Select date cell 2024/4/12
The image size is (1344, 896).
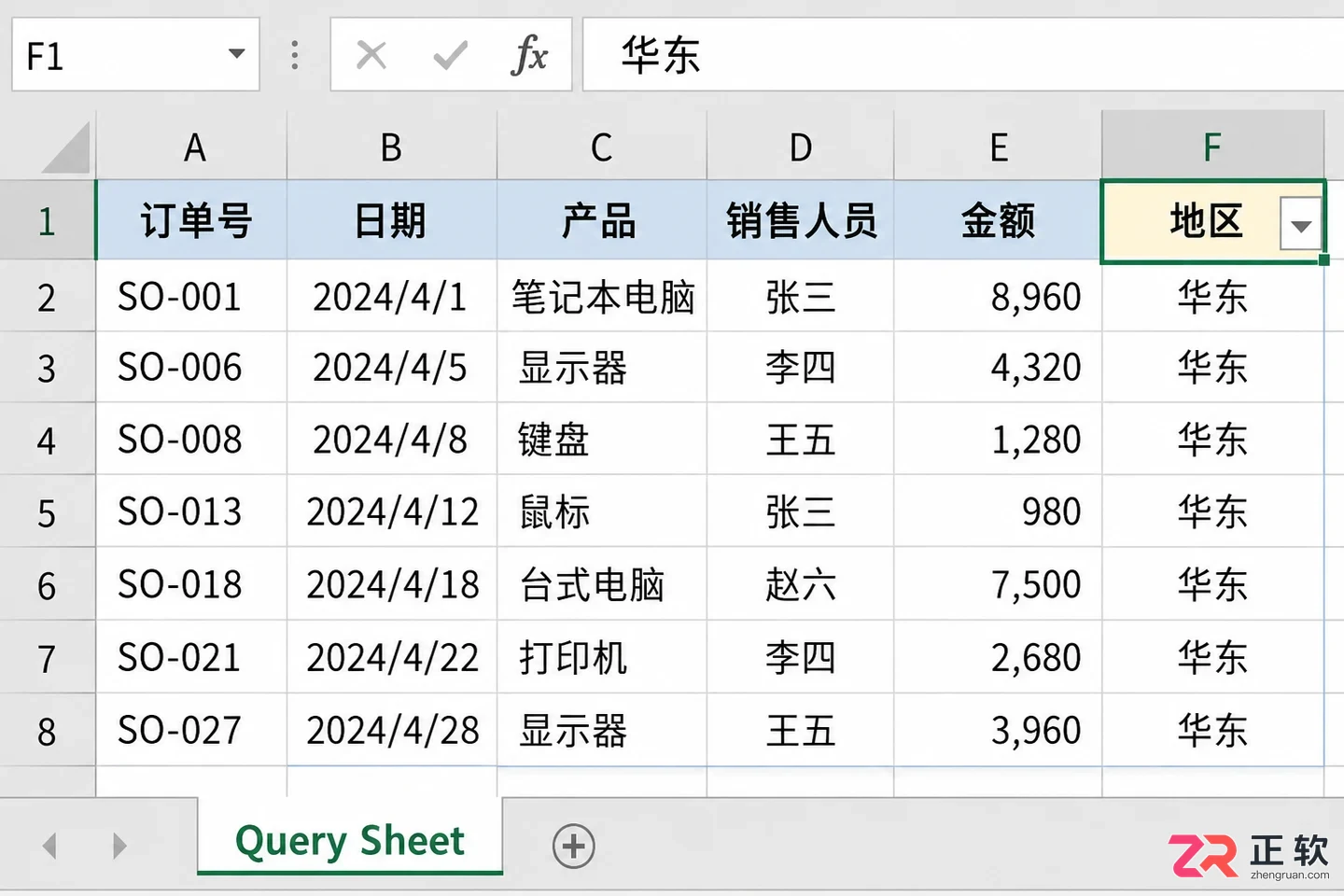click(392, 512)
